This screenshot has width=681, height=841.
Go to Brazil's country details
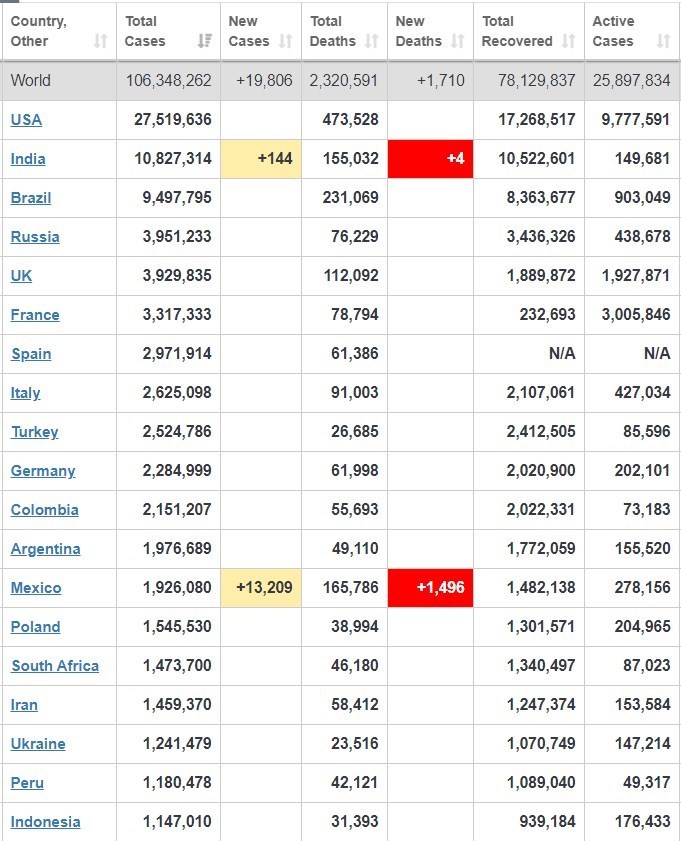[x=31, y=198]
